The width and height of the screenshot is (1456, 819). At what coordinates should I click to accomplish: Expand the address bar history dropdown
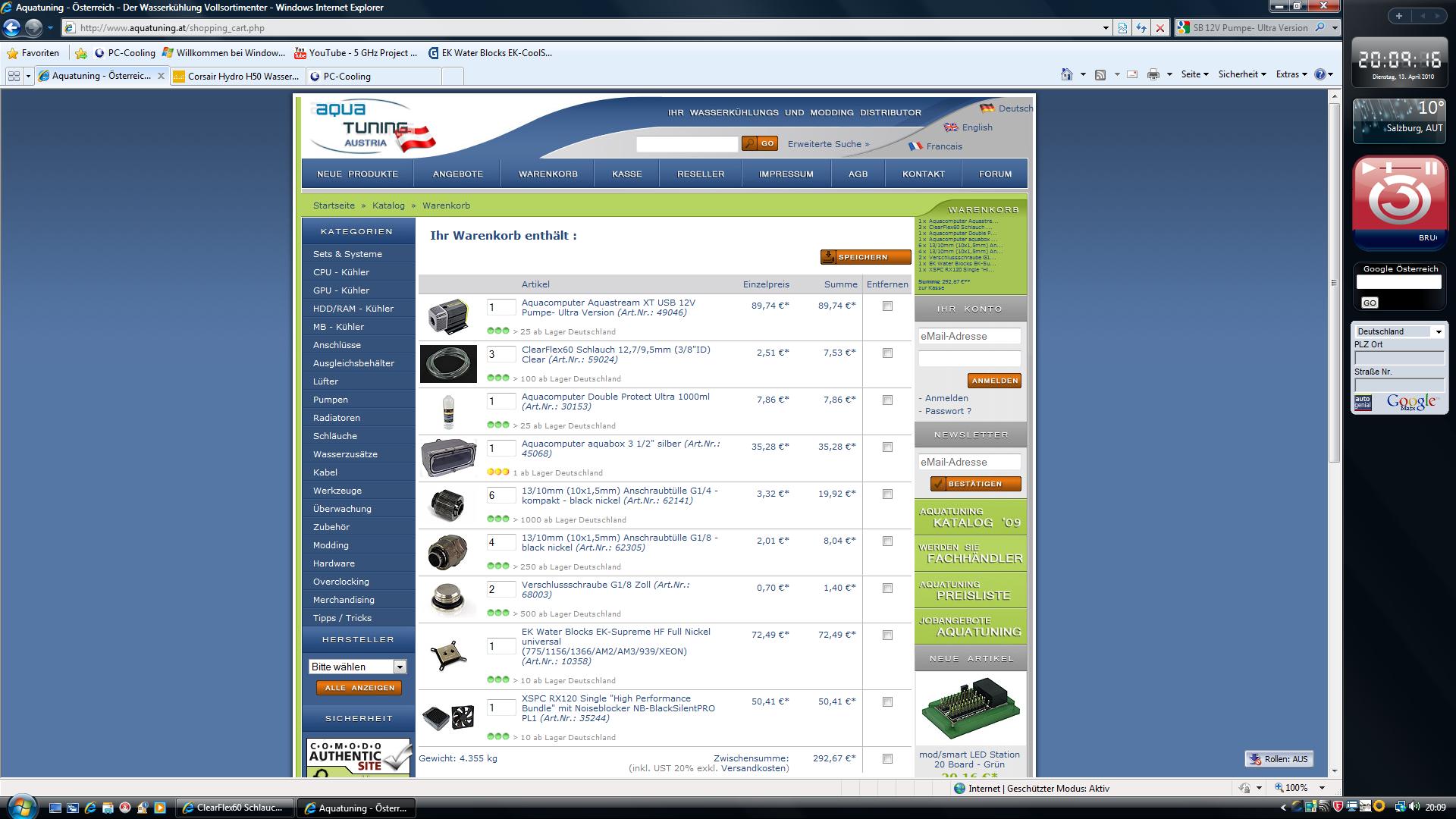point(1106,28)
